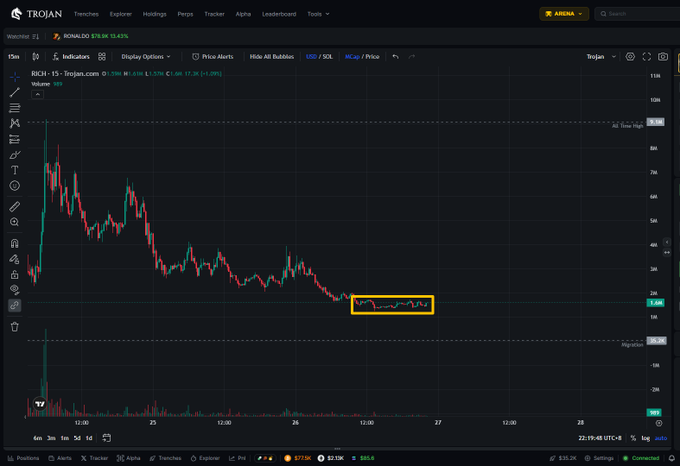Screen dimensions: 680x466
Task: Remove drawings with trash icon
Action: [15, 327]
